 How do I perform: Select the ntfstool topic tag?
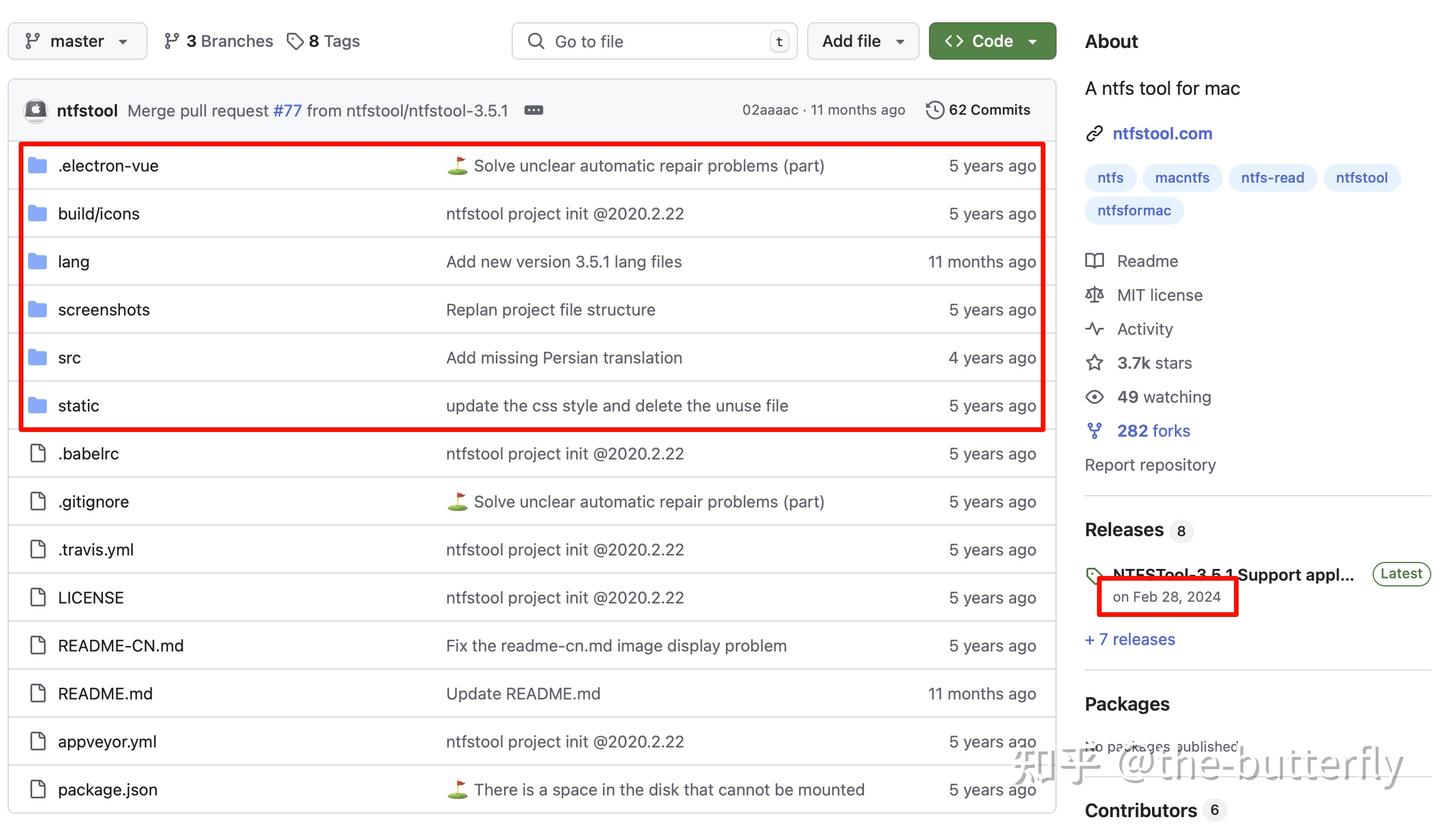tap(1362, 178)
